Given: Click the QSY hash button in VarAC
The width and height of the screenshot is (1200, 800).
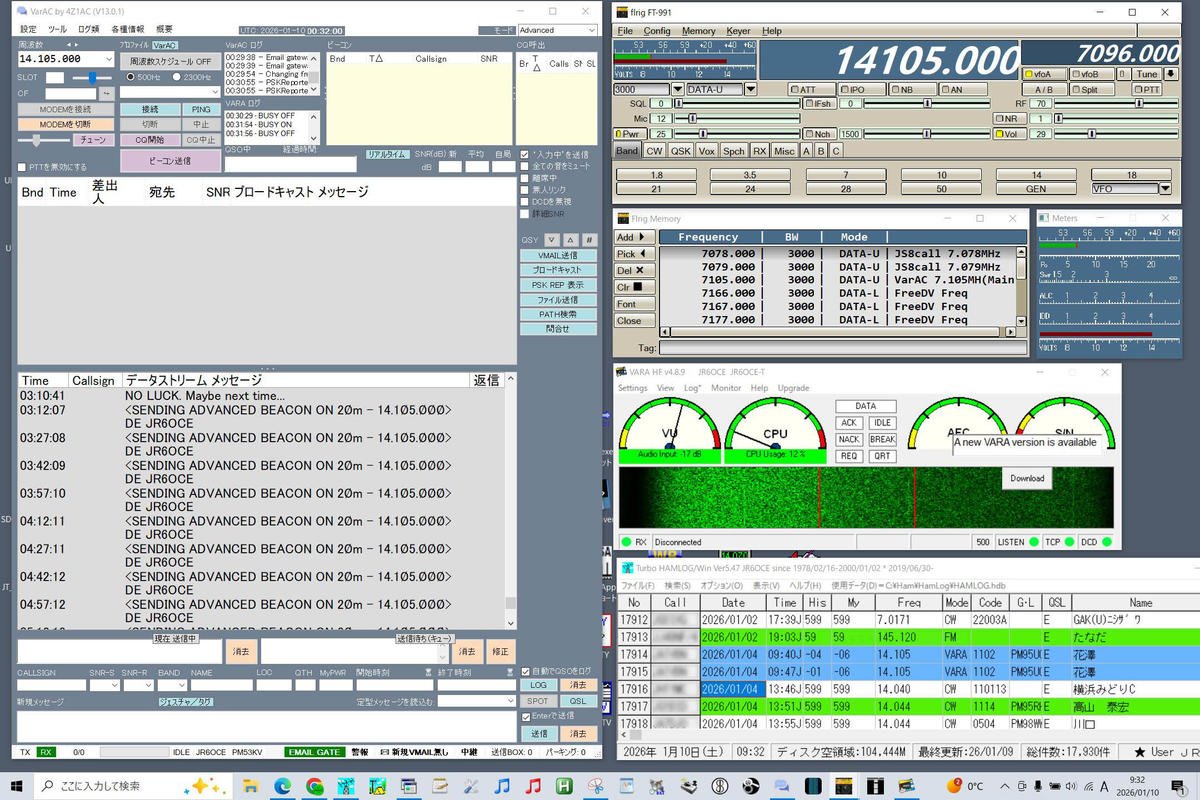Looking at the screenshot, I should (x=589, y=240).
